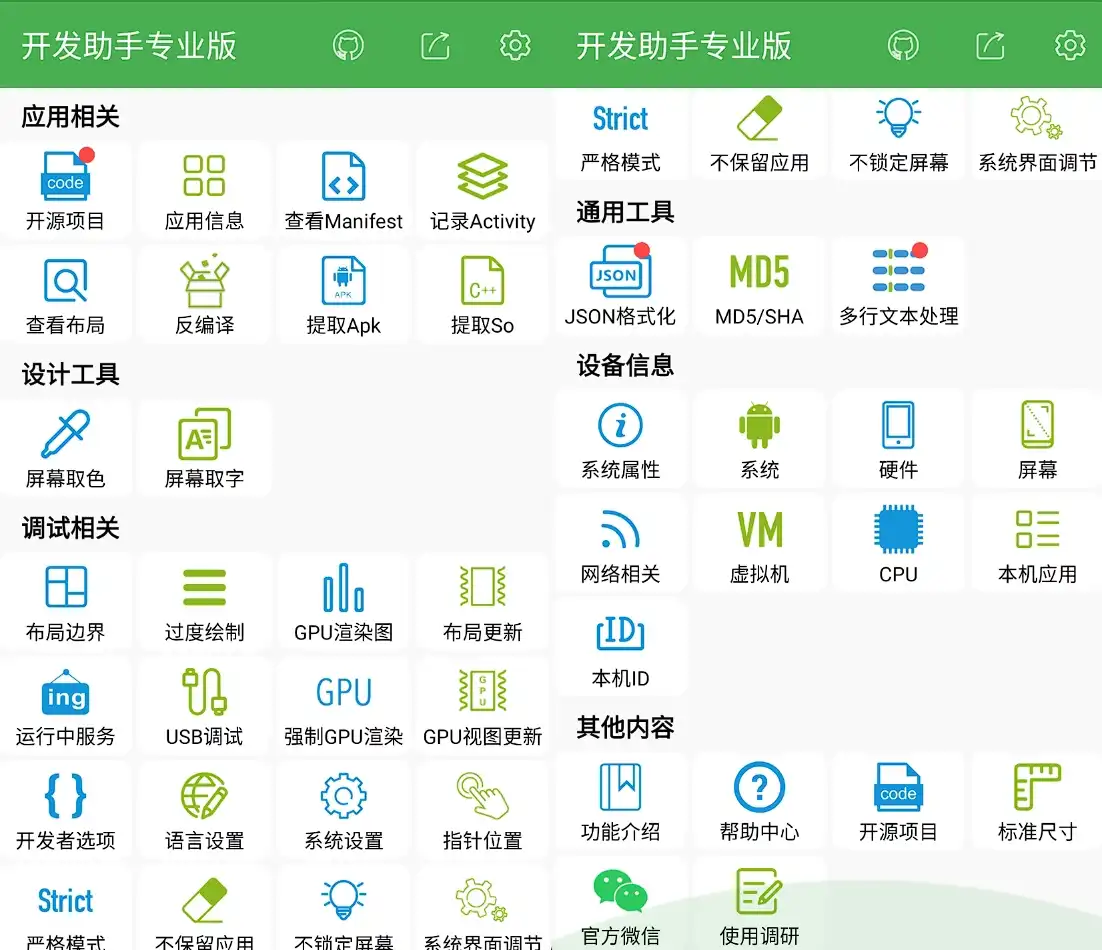Viewport: 1102px width, 950px height.
Task: Open the 网络相关 network info
Action: [621, 544]
